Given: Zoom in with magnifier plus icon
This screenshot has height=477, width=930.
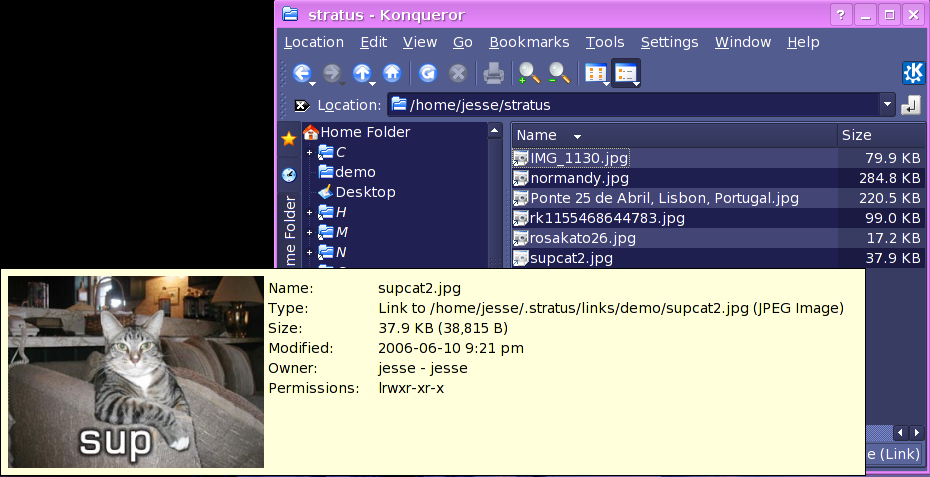Looking at the screenshot, I should click(529, 73).
